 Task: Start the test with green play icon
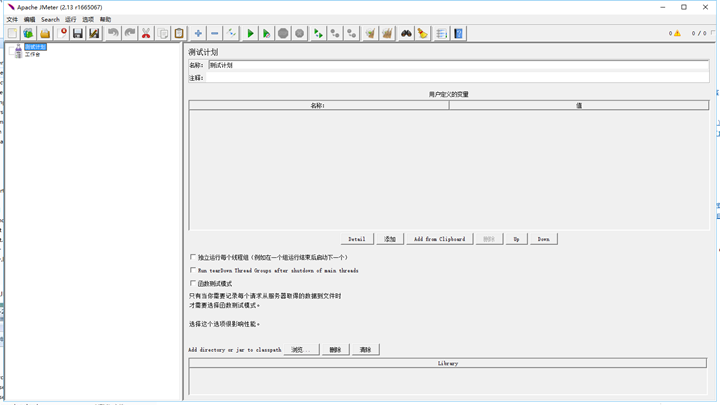click(250, 34)
